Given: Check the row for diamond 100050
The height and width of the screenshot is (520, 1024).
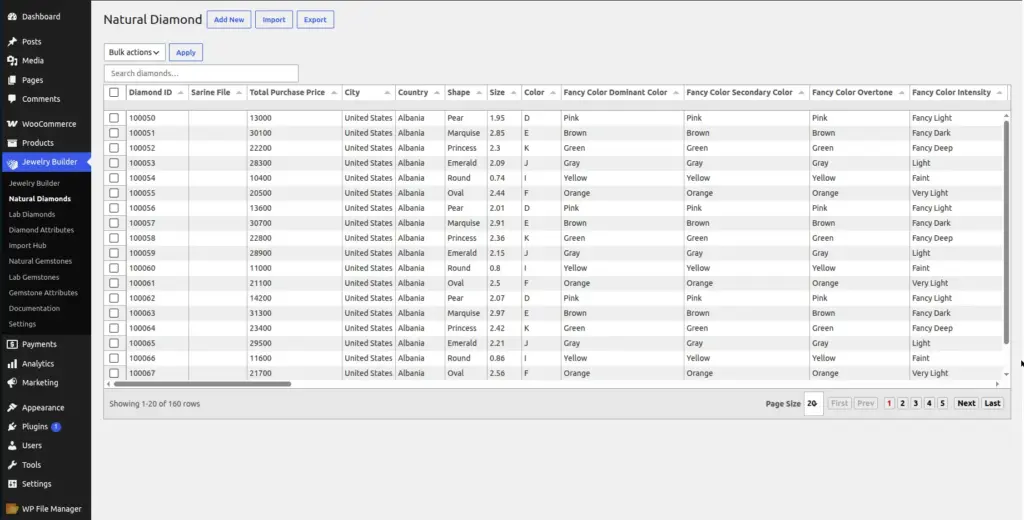Looking at the screenshot, I should point(114,118).
